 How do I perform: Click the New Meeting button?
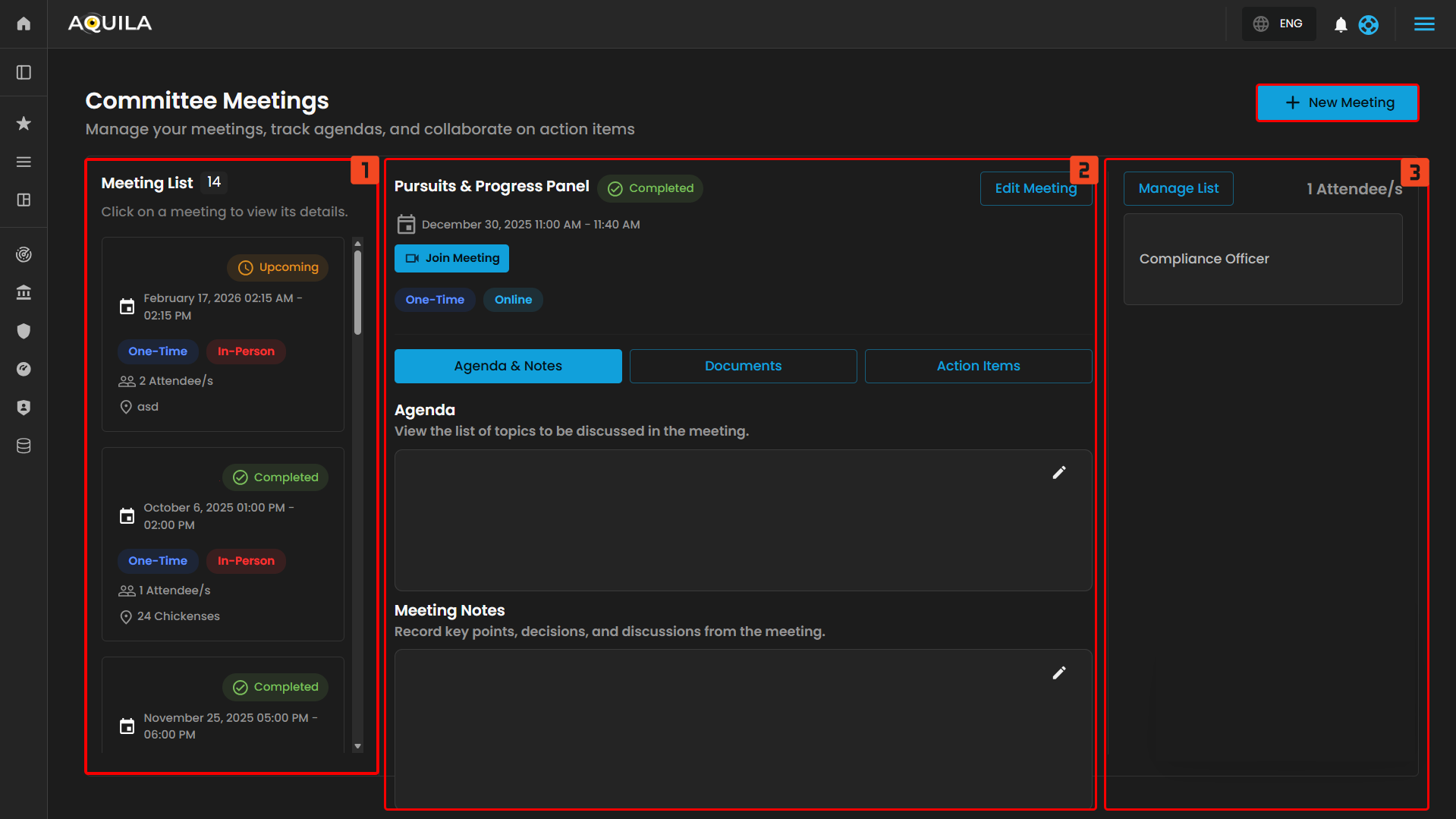[x=1337, y=102]
